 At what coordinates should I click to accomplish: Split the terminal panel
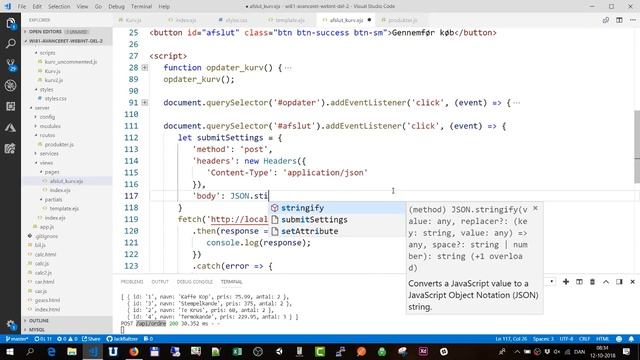[579, 282]
